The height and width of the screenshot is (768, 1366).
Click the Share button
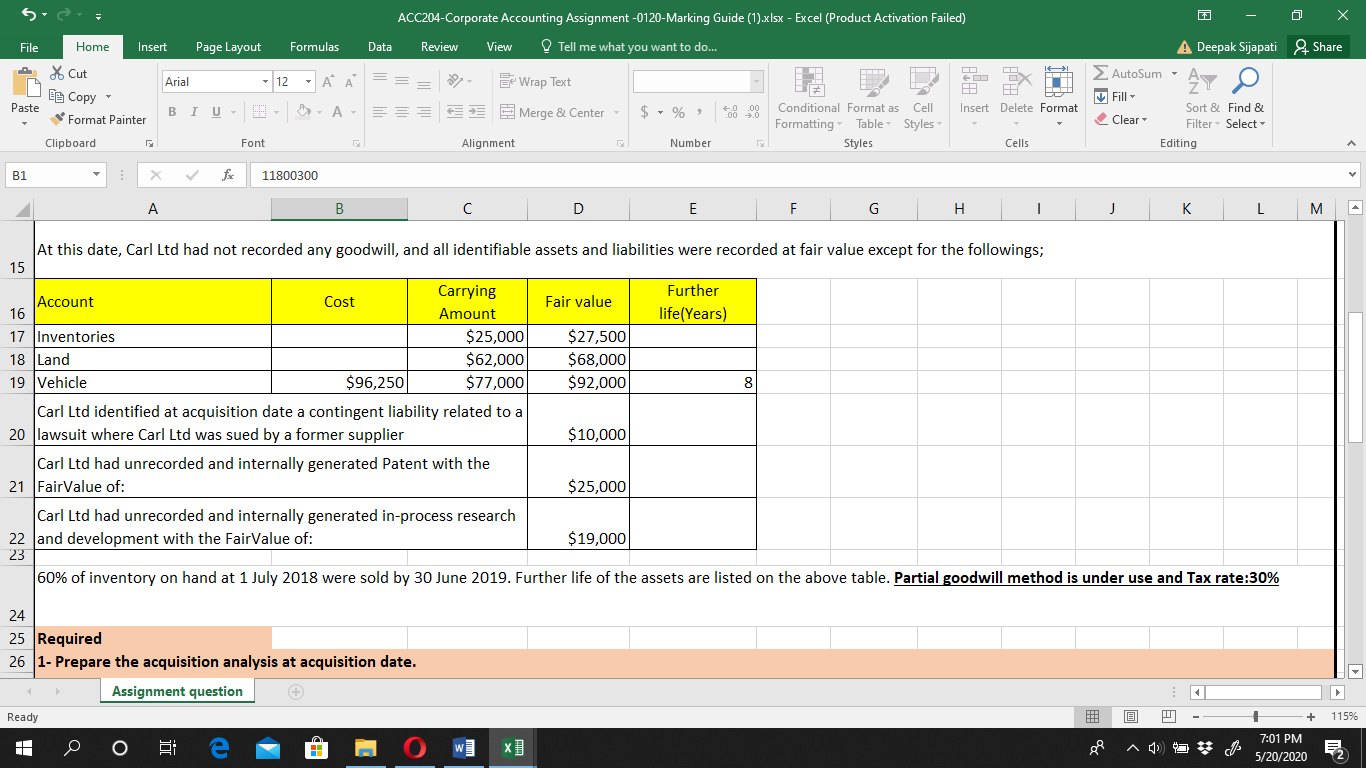[1318, 47]
